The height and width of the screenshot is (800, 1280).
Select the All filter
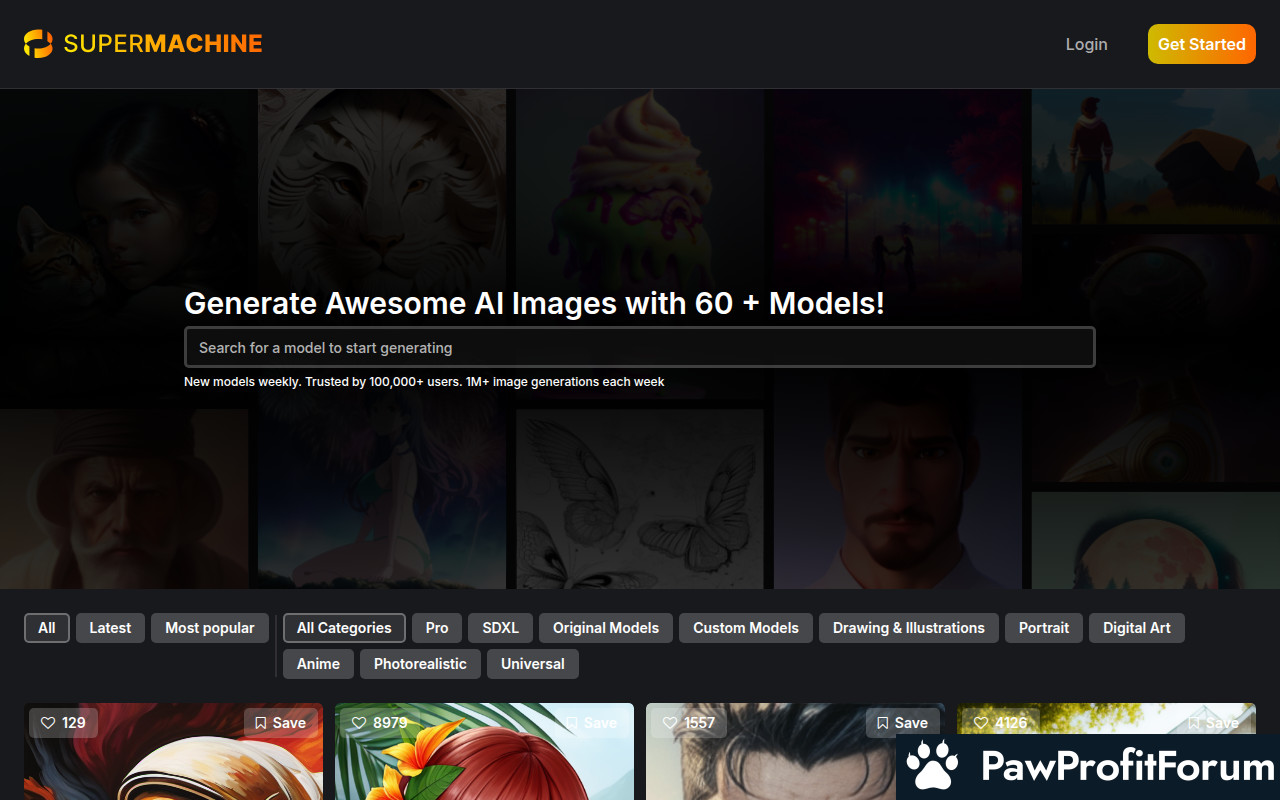tap(47, 628)
